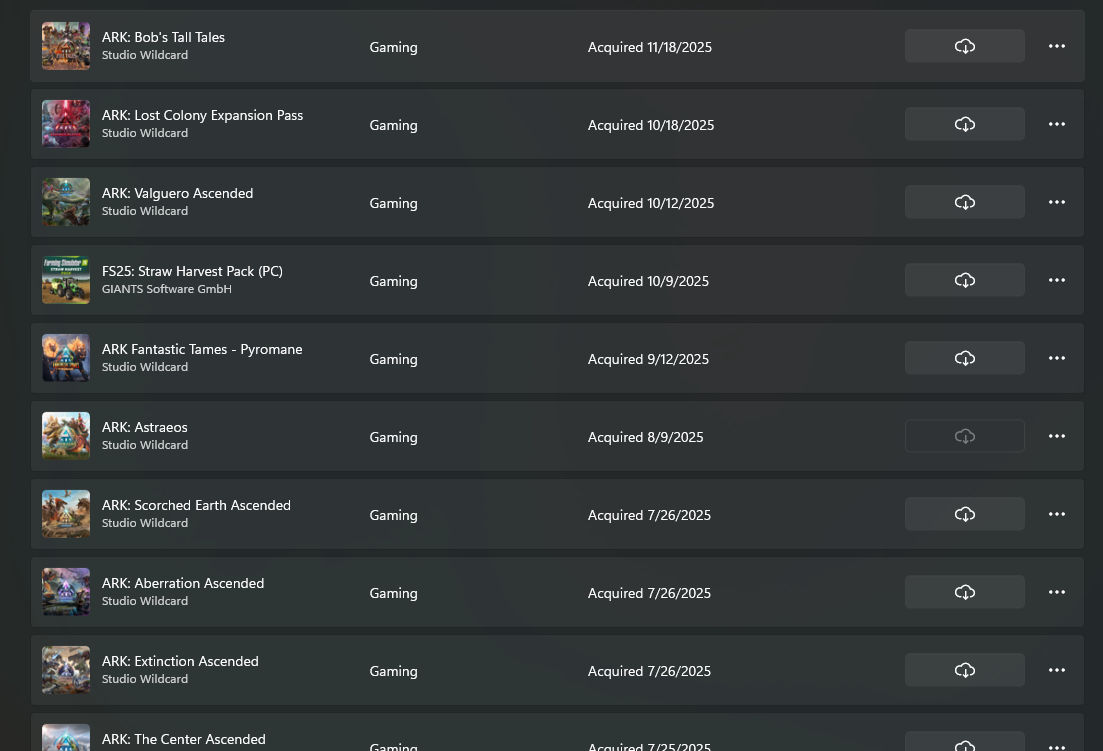
Task: Open the ARK Fantastic Tames - Pyromane title
Action: point(202,349)
